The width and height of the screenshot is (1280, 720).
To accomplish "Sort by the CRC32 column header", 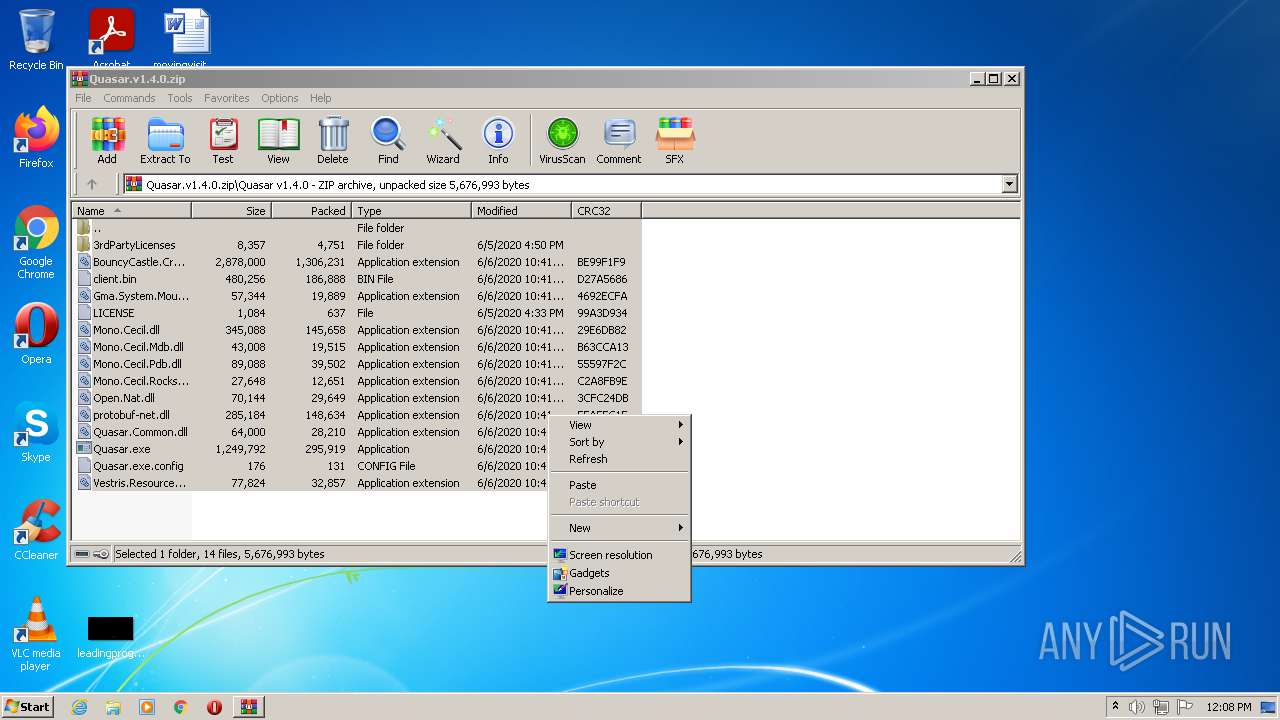I will (x=606, y=210).
